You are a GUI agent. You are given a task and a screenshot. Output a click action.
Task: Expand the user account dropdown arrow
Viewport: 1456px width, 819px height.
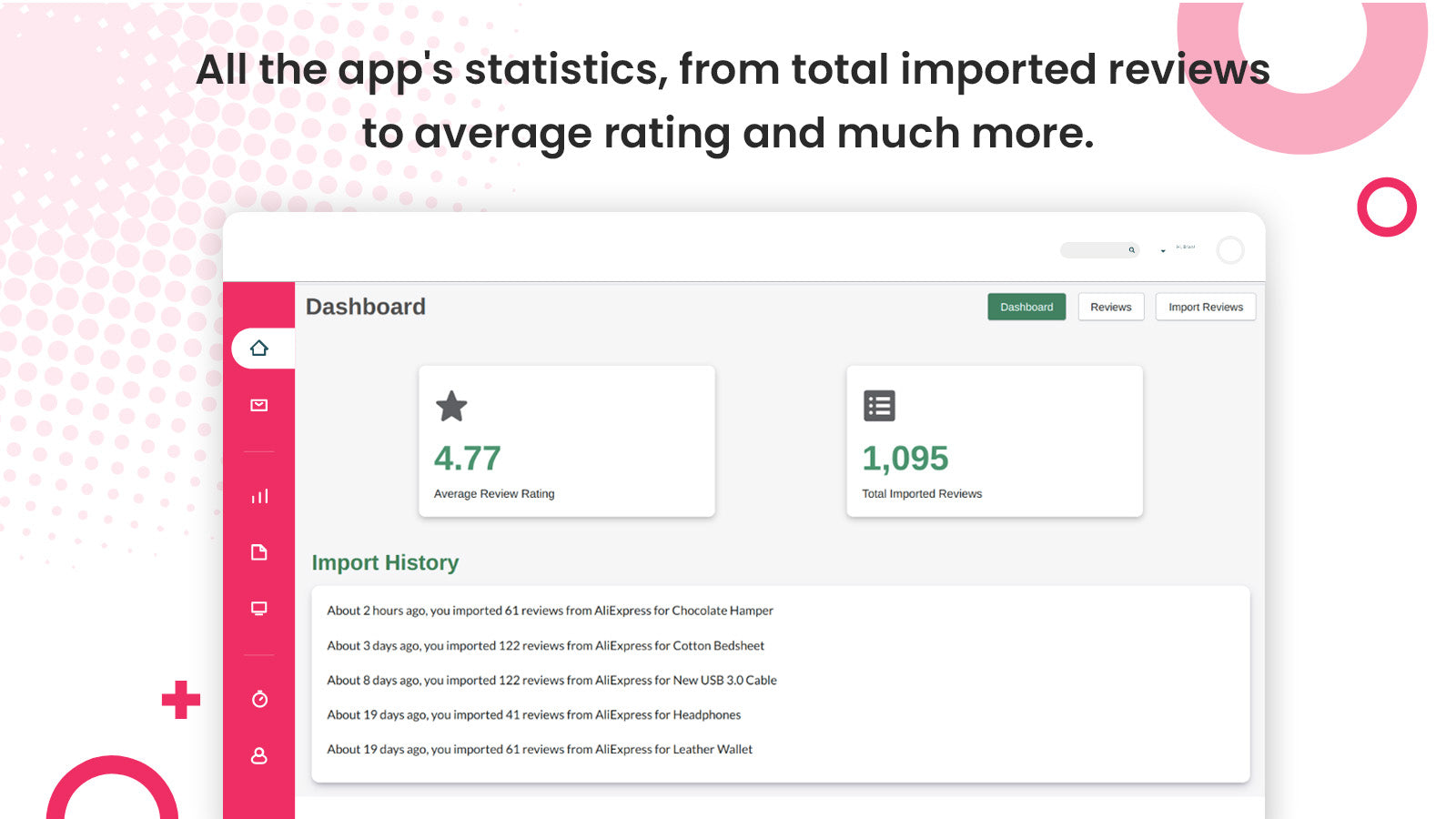pyautogui.click(x=1163, y=251)
